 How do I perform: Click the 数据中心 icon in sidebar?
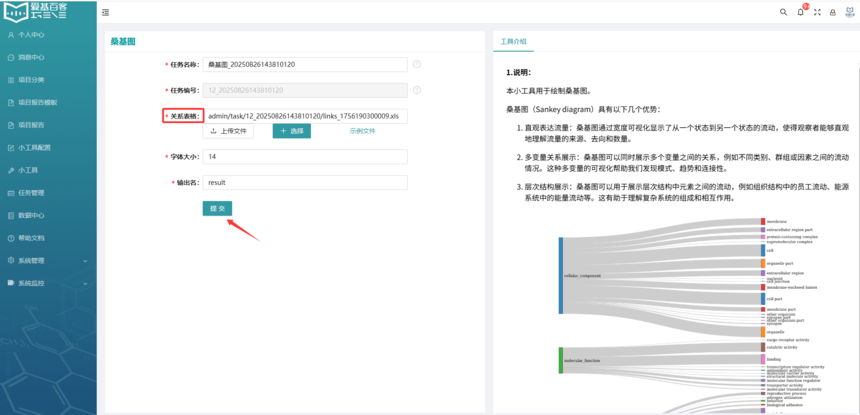(x=11, y=215)
